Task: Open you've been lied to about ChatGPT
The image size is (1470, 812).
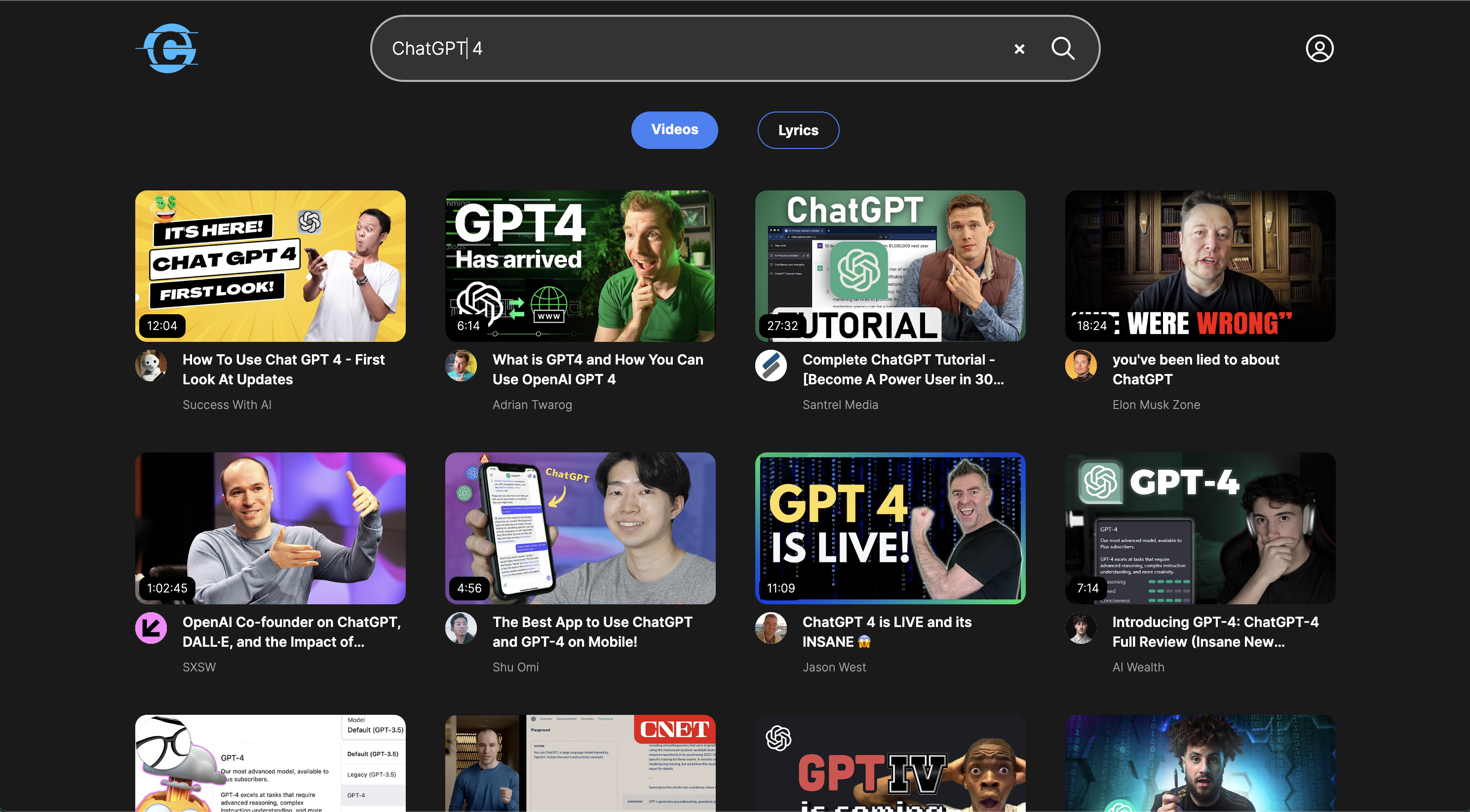Action: [x=1196, y=369]
